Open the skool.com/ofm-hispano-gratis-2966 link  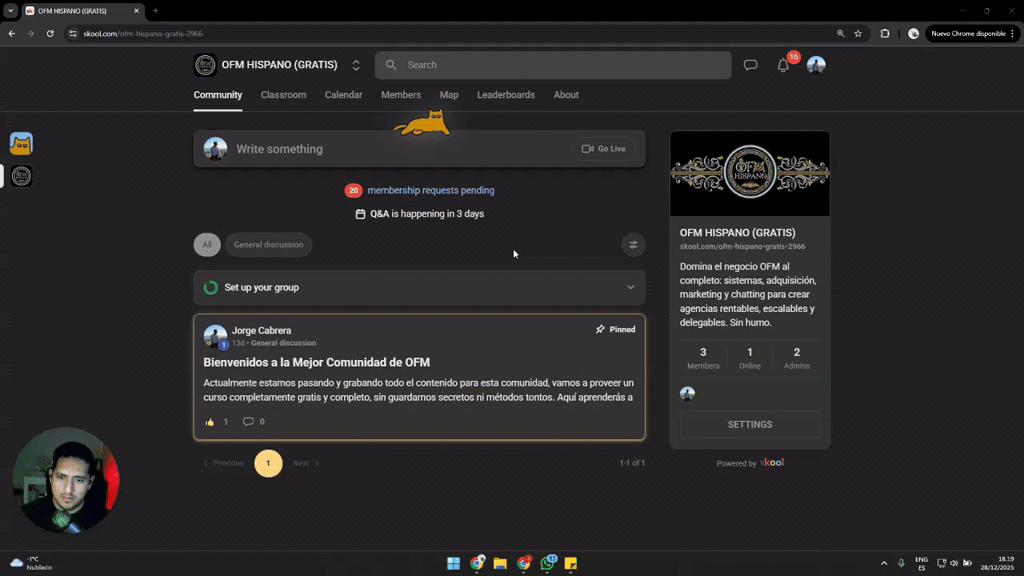[x=742, y=246]
